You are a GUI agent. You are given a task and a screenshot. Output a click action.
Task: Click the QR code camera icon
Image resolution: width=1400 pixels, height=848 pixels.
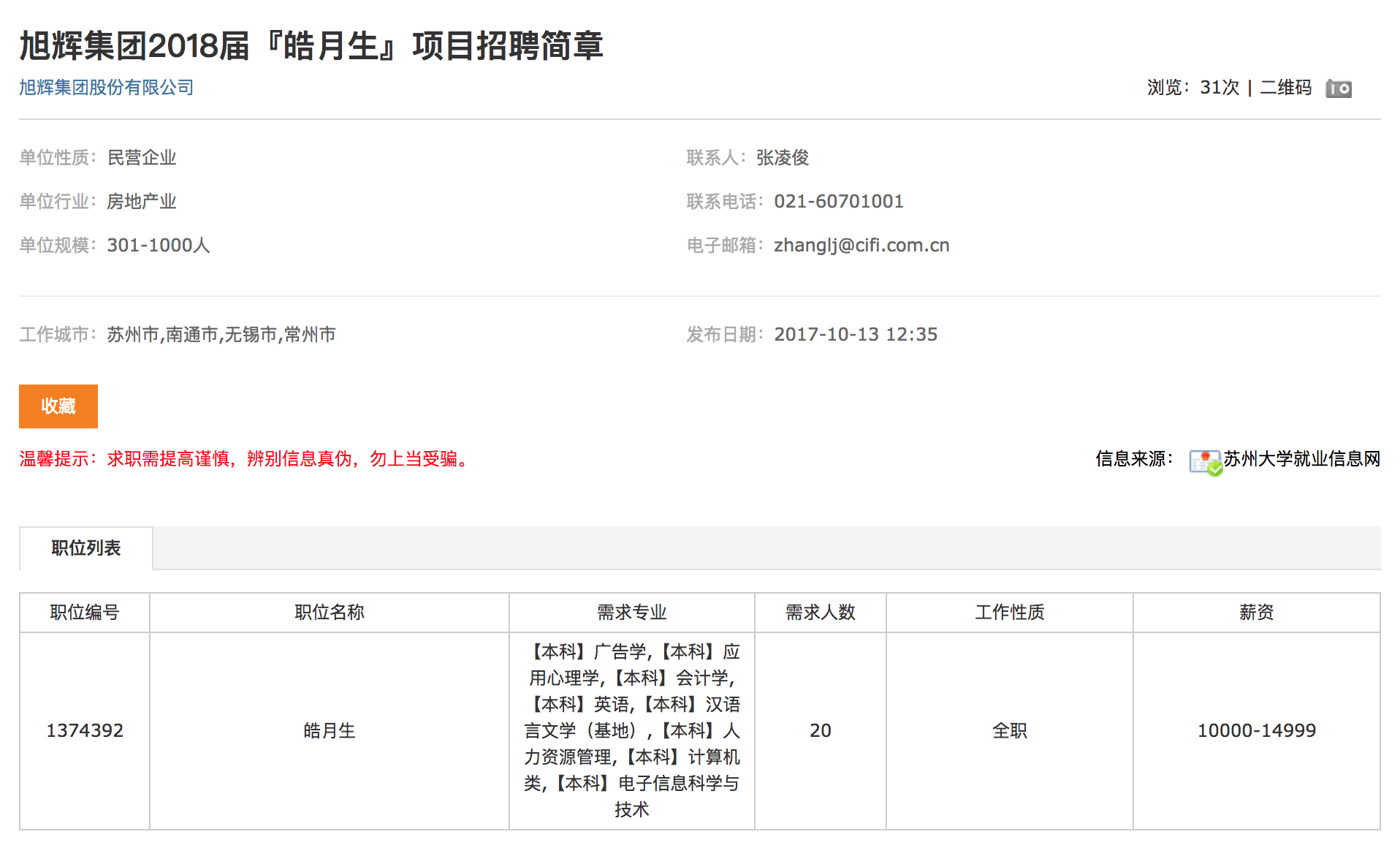(1338, 88)
